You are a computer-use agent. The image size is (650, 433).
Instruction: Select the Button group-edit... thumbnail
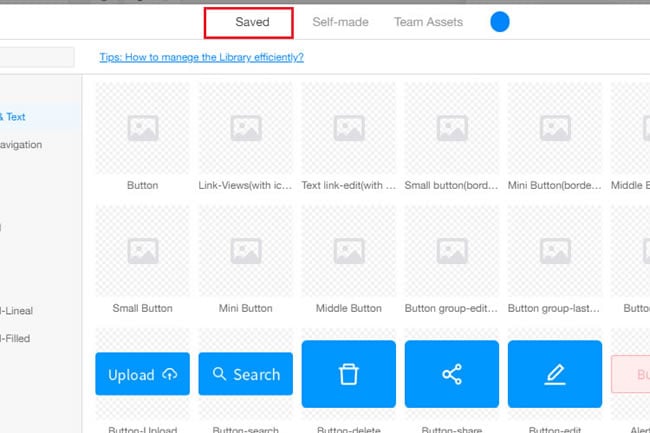coord(452,251)
